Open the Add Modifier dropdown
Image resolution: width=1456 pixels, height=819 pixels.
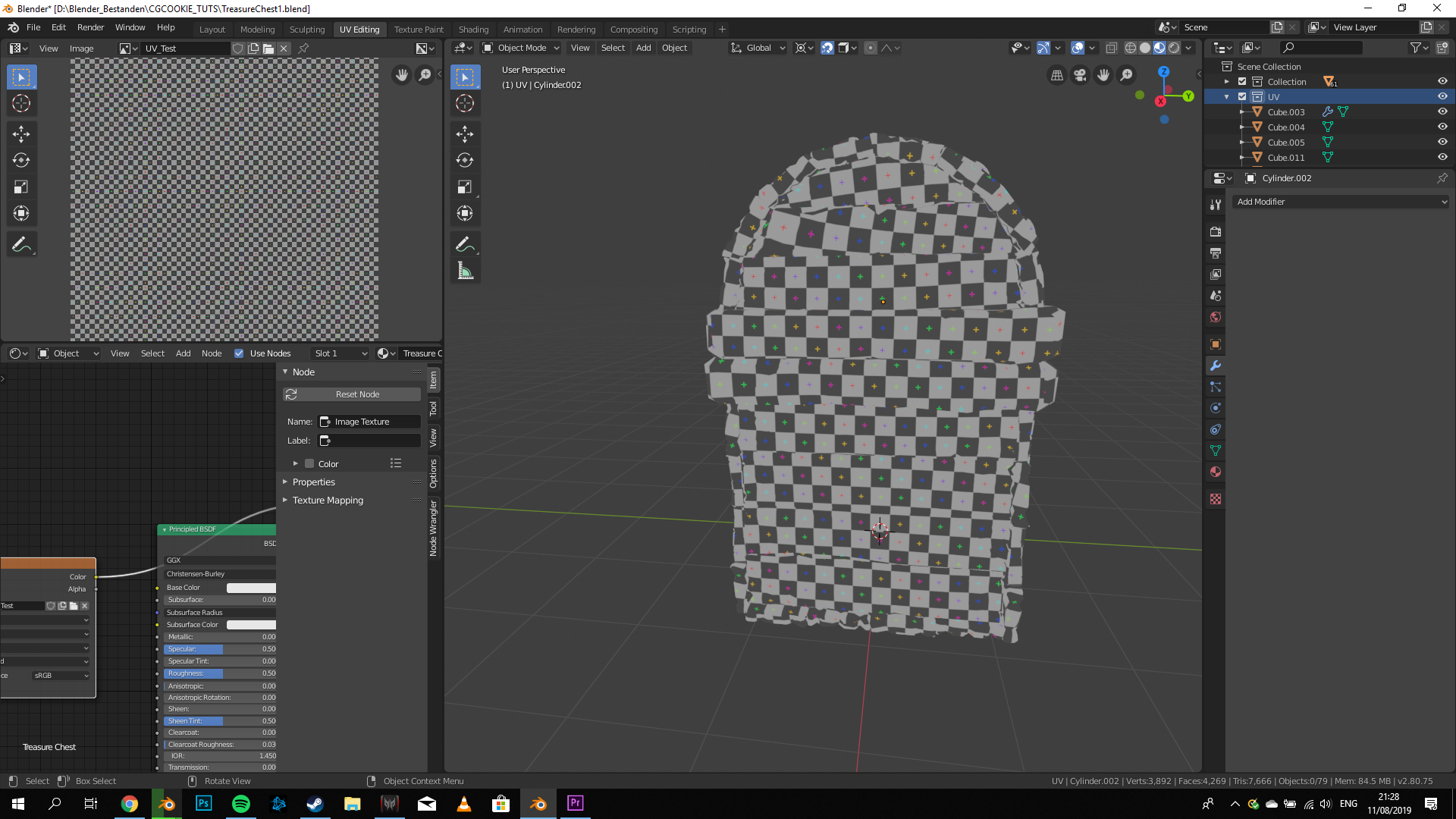[x=1340, y=202]
